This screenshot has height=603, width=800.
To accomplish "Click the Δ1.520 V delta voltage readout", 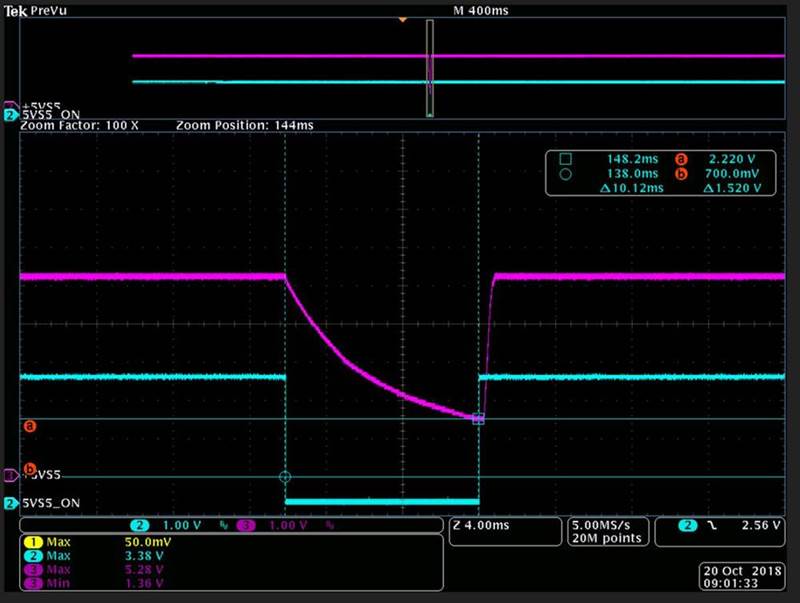I will (x=732, y=188).
